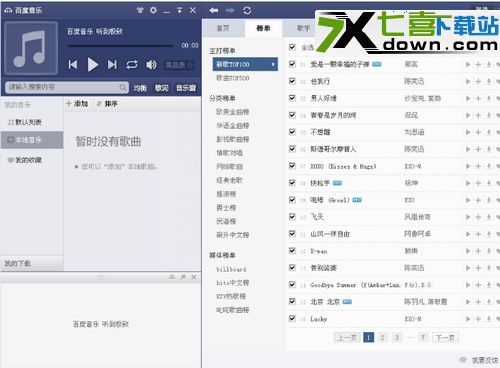
Task: Open the 华语金曲榜 chart
Action: [233, 126]
